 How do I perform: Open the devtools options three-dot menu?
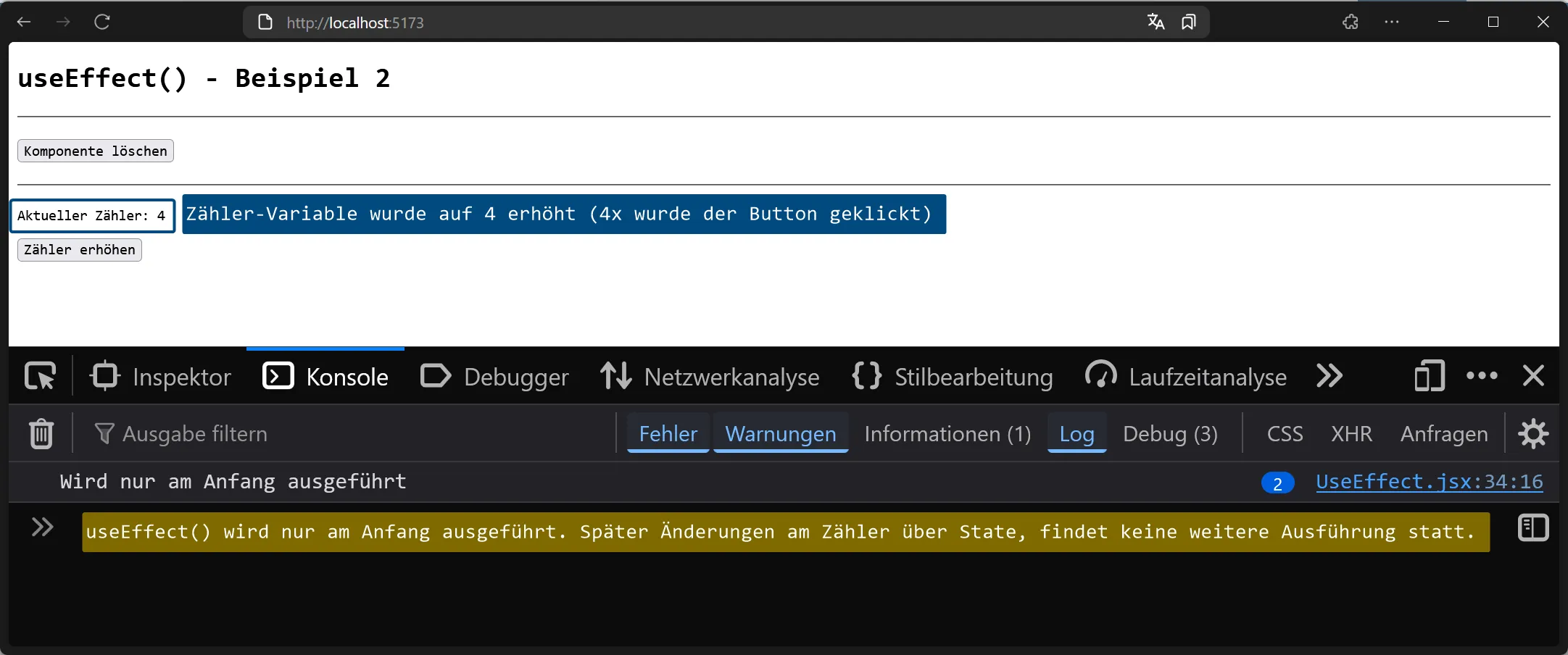coord(1482,376)
